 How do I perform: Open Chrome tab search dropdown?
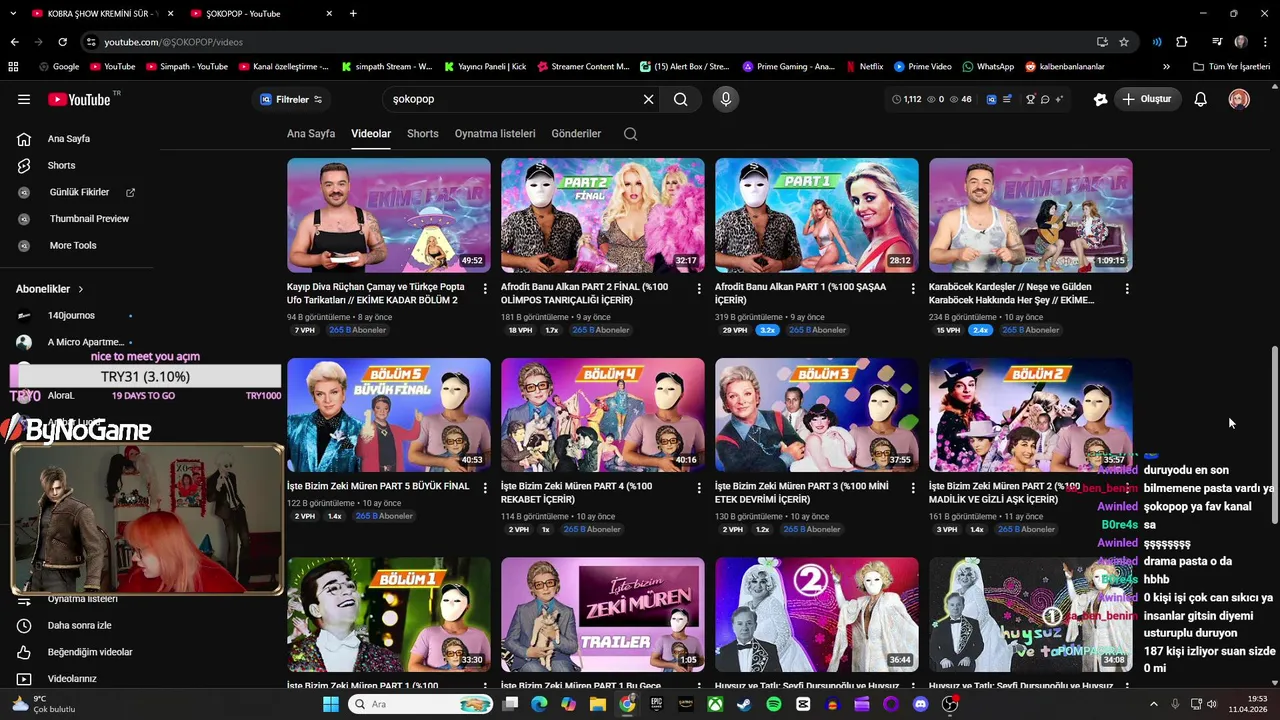click(13, 13)
